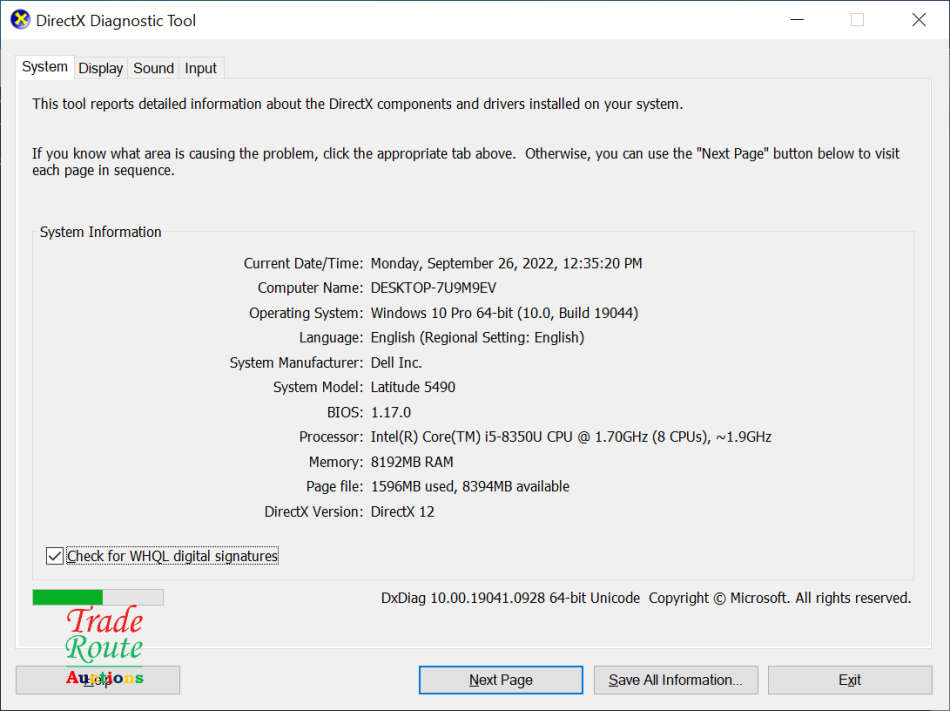Viewport: 950px width, 711px height.
Task: Uncheck 'Check for WHQL digital signatures'
Action: pyautogui.click(x=54, y=555)
